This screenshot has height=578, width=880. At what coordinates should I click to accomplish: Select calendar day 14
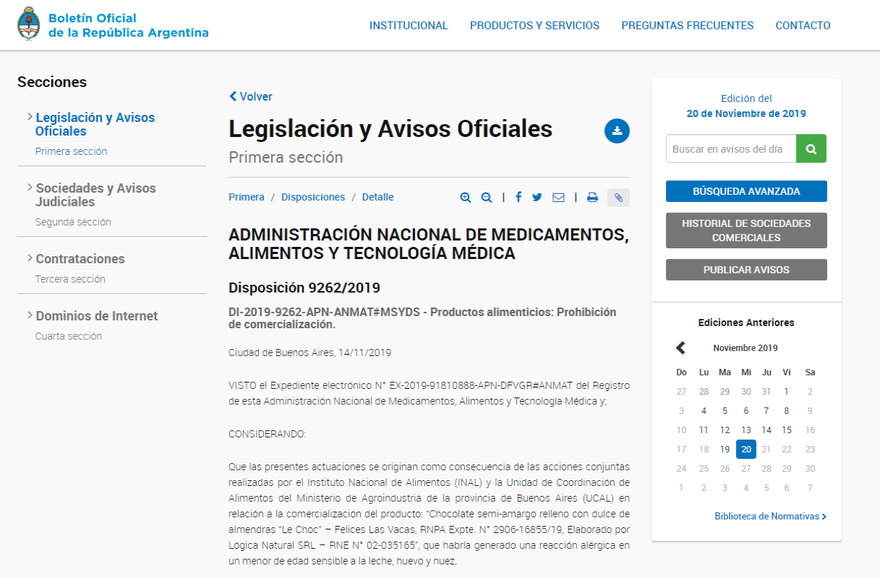click(766, 430)
